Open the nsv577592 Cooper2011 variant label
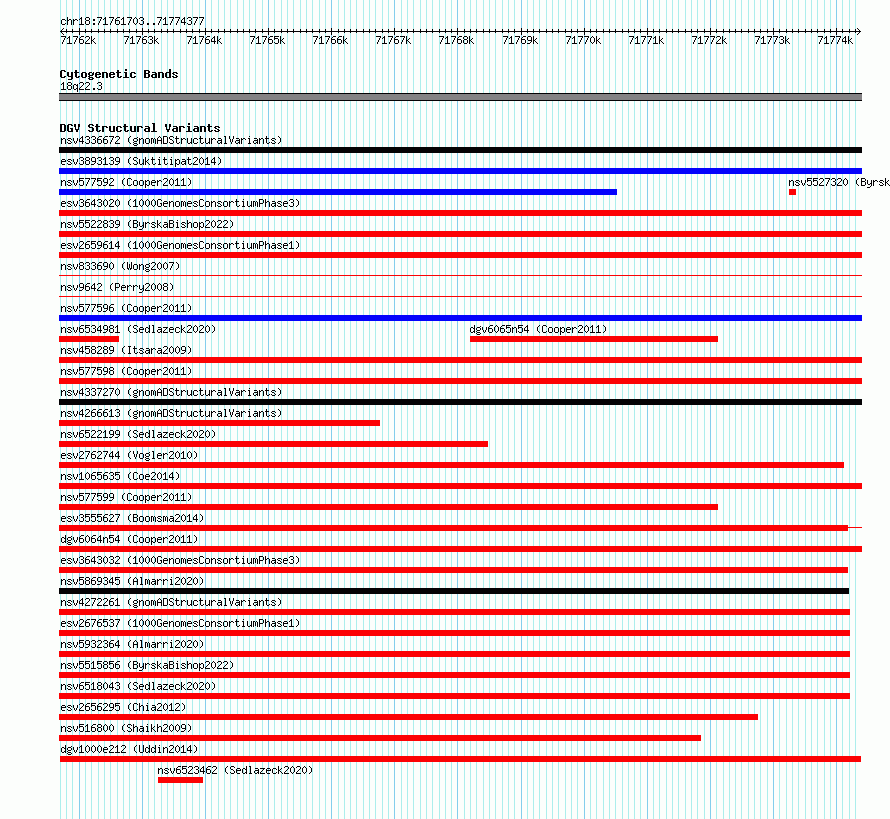The image size is (890, 819). click(126, 182)
